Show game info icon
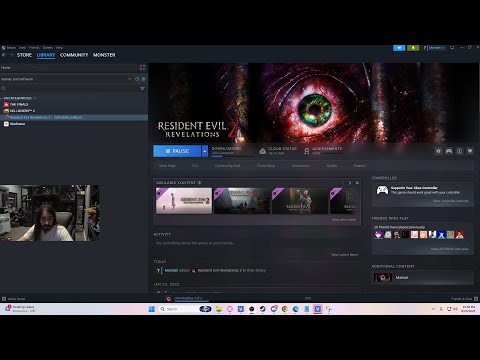This screenshot has width=480, height=360. pyautogui.click(x=459, y=151)
